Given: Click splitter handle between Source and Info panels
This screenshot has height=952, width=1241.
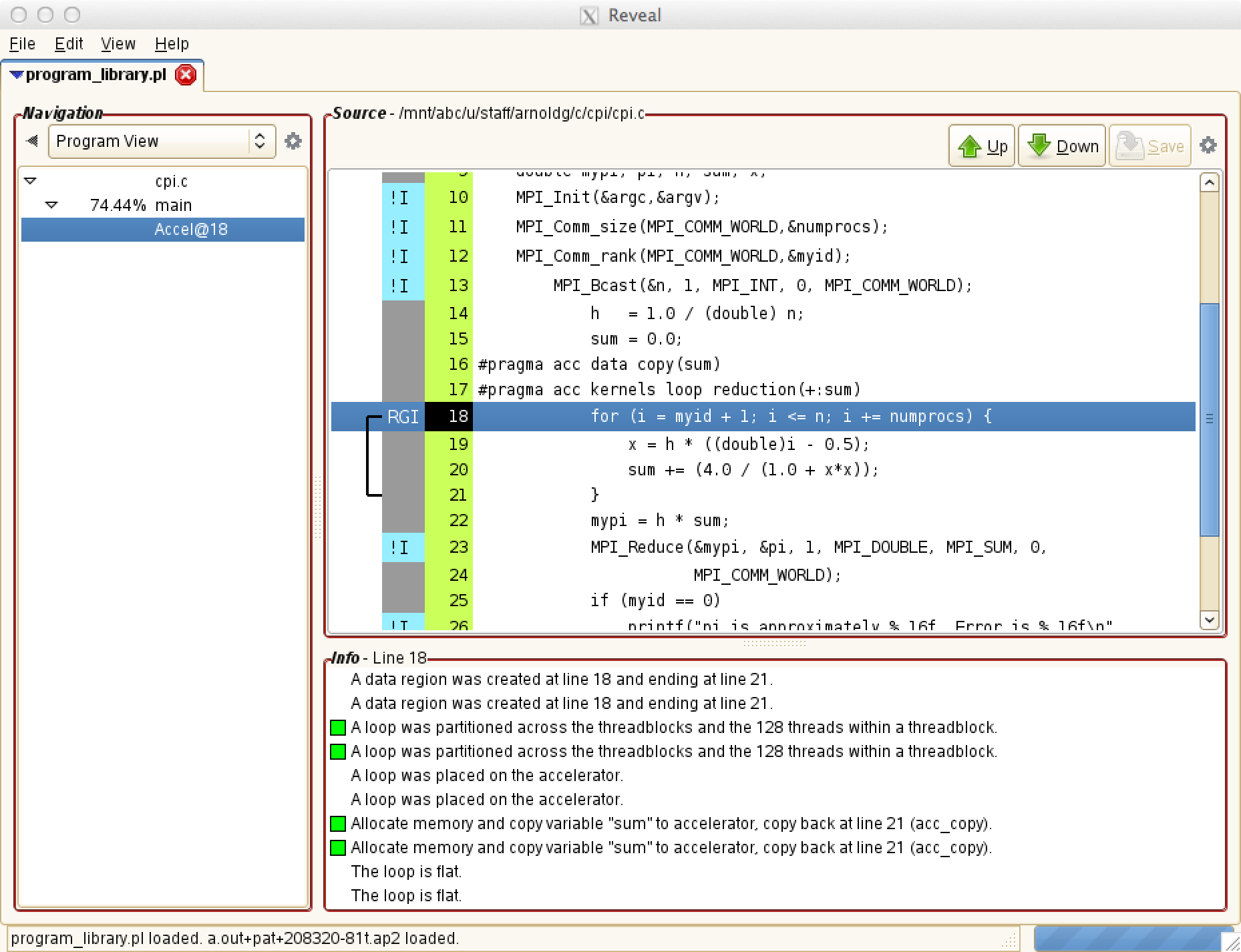Looking at the screenshot, I should tap(775, 644).
